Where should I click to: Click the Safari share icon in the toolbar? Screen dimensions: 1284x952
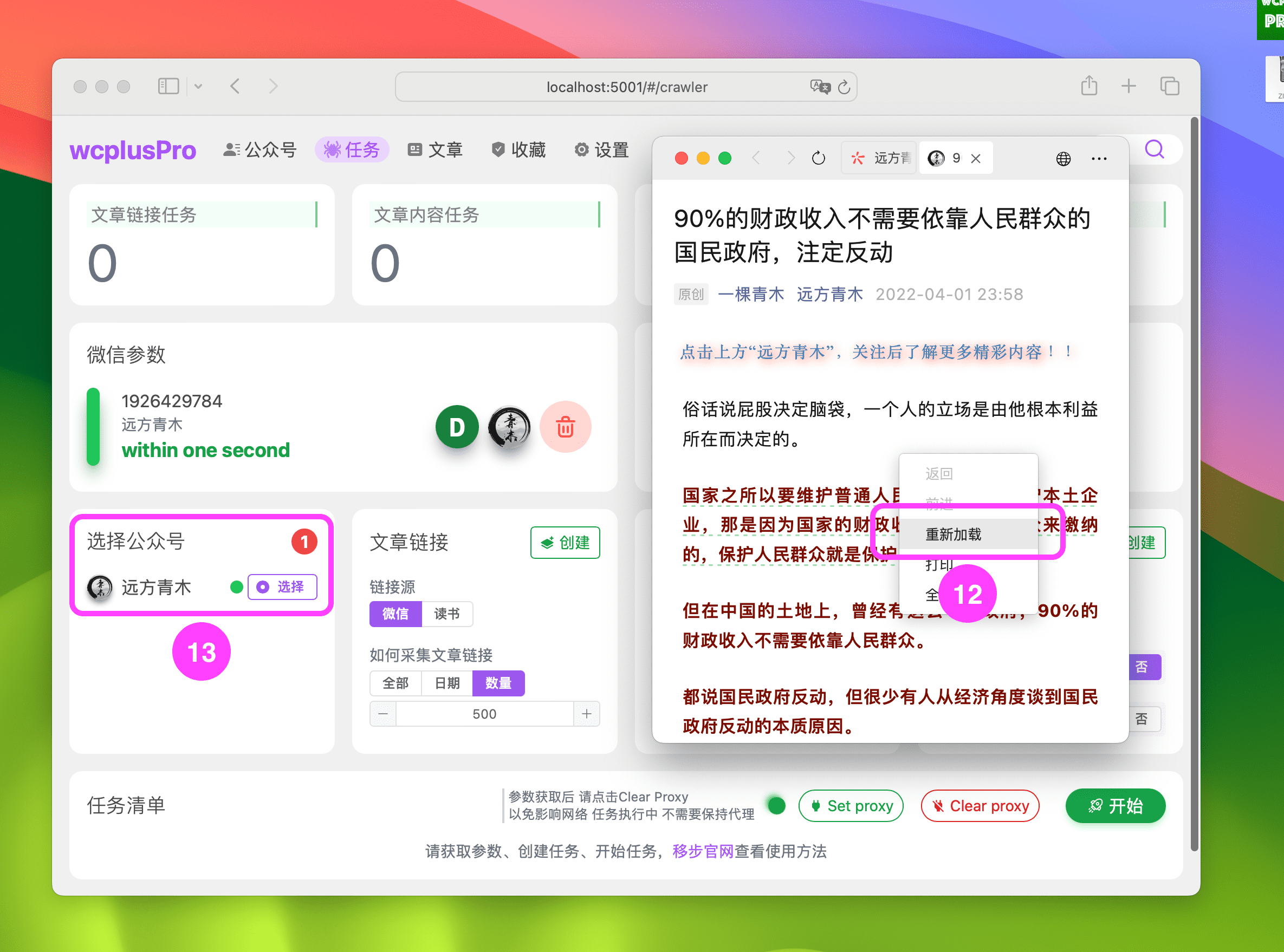pos(1088,85)
